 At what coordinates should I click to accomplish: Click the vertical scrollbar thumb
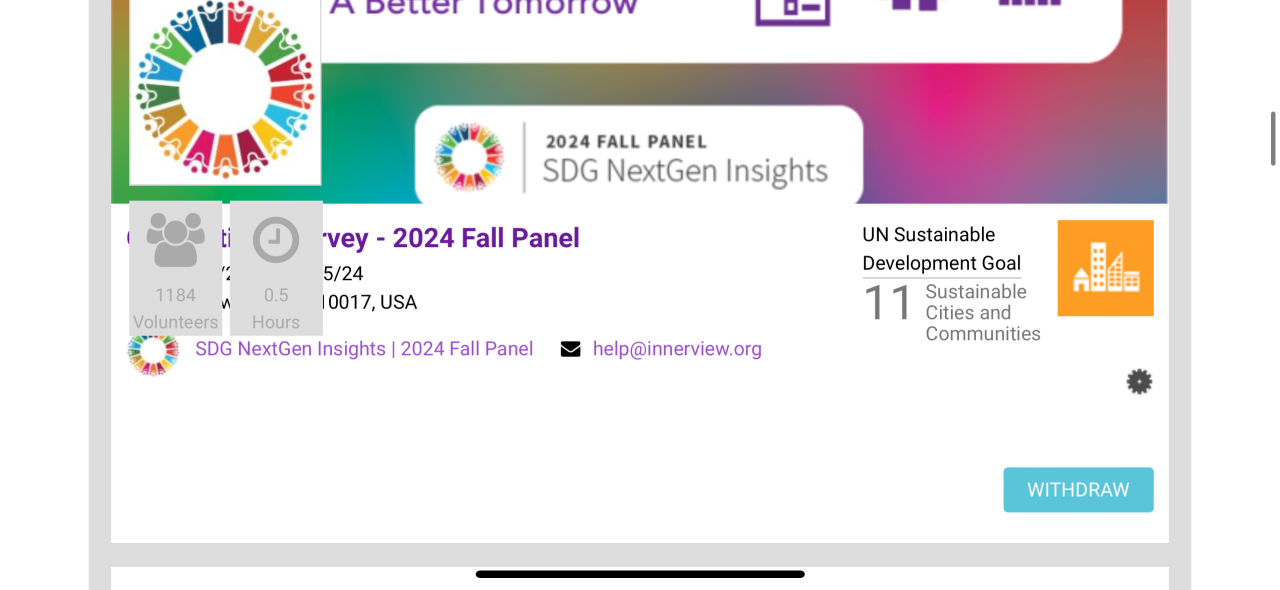pos(1273,138)
